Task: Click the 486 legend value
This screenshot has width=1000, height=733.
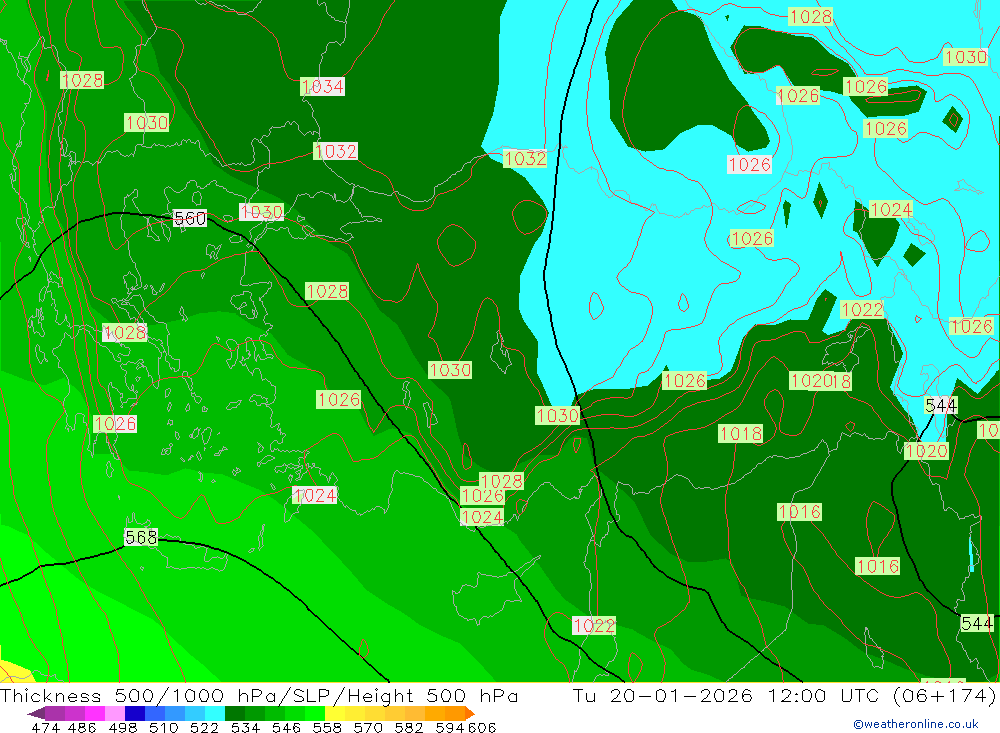Action: pos(81,727)
